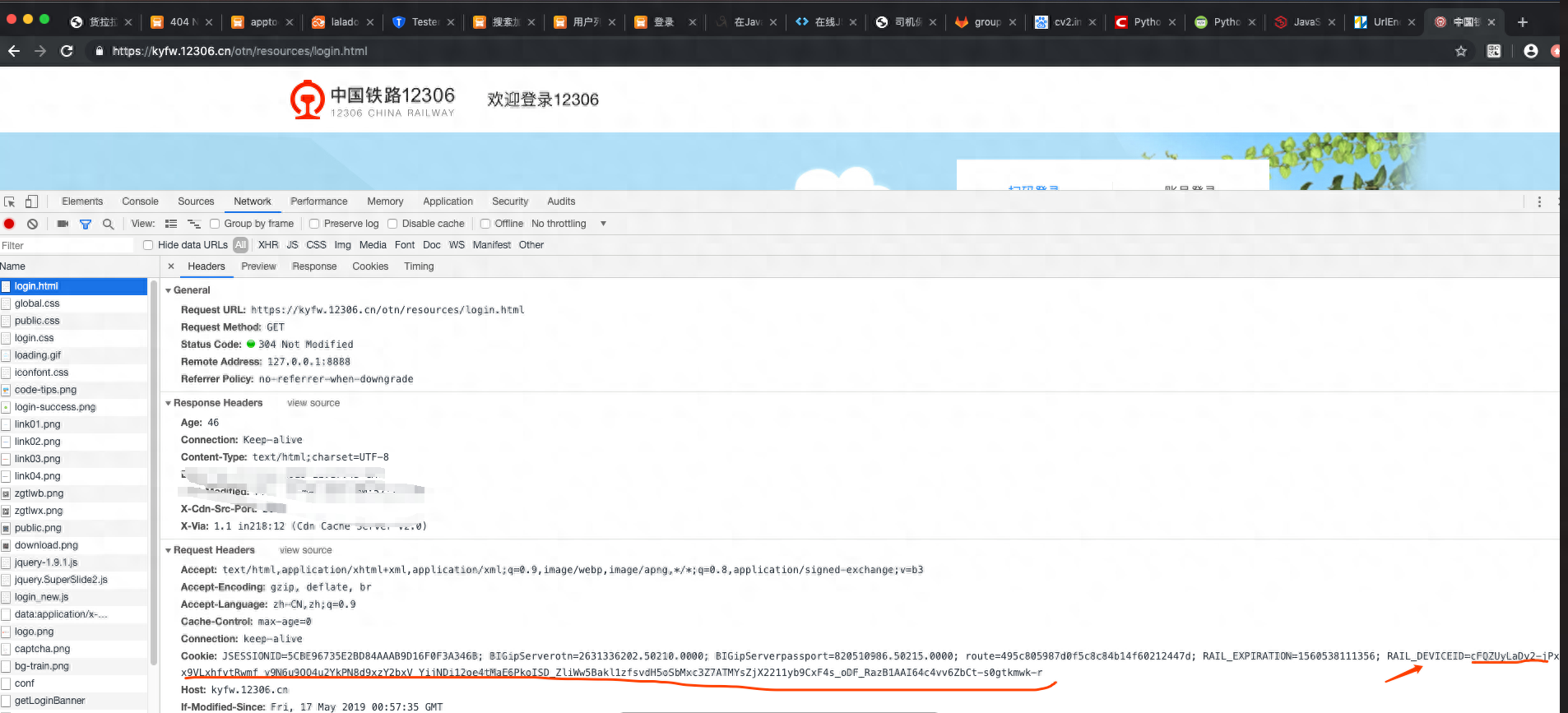The height and width of the screenshot is (713, 1568).
Task: Check Hide data URLs
Action: pos(148,245)
